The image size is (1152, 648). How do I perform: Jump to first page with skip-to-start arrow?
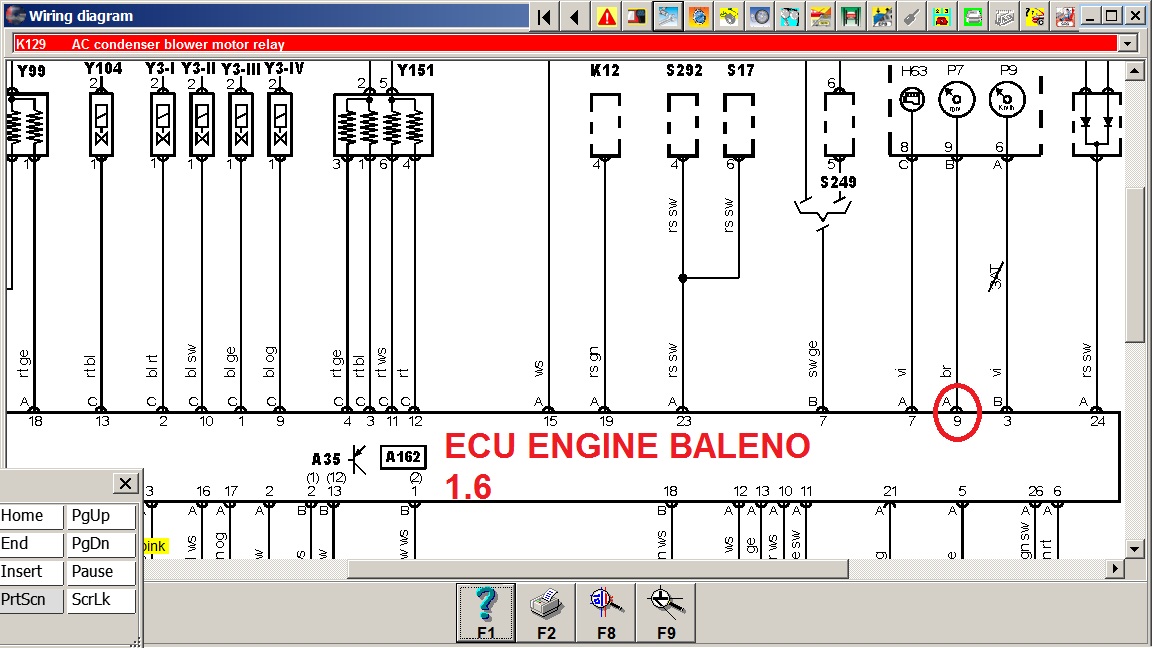[544, 16]
